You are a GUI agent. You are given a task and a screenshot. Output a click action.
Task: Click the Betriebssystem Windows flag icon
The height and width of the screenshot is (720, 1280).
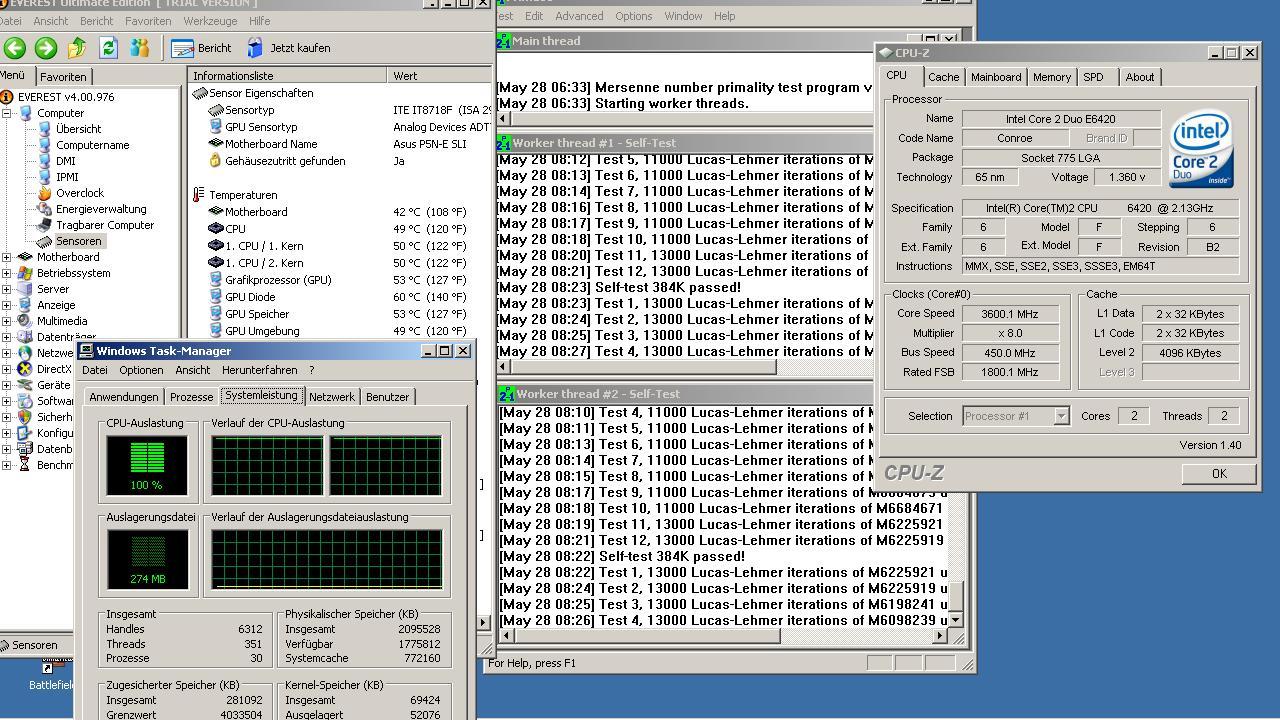point(25,273)
